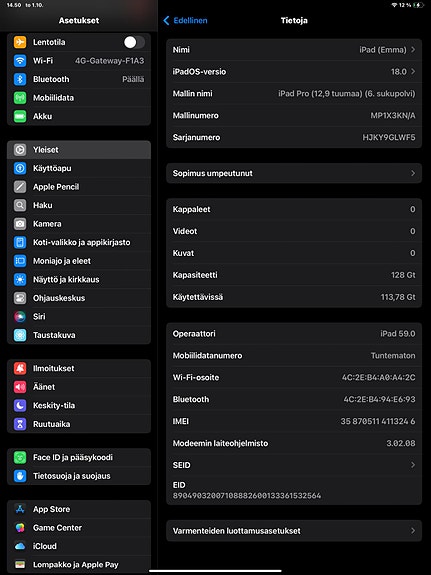The image size is (431, 575).
Task: Tap the Bluetooth icon in sidebar
Action: click(x=20, y=79)
